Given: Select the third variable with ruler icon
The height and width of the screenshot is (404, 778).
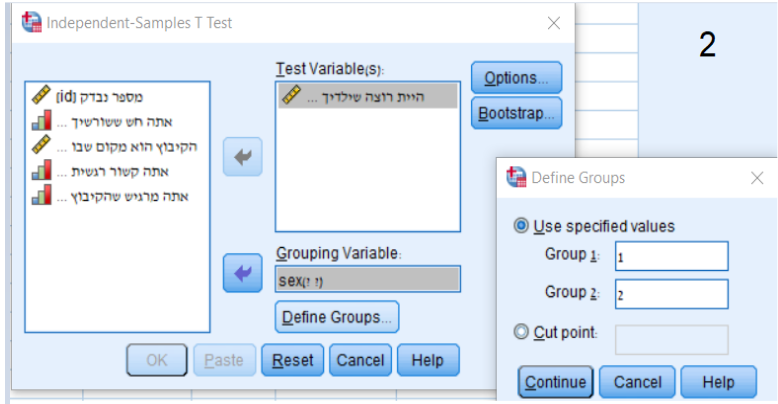Looking at the screenshot, I should coord(117,146).
